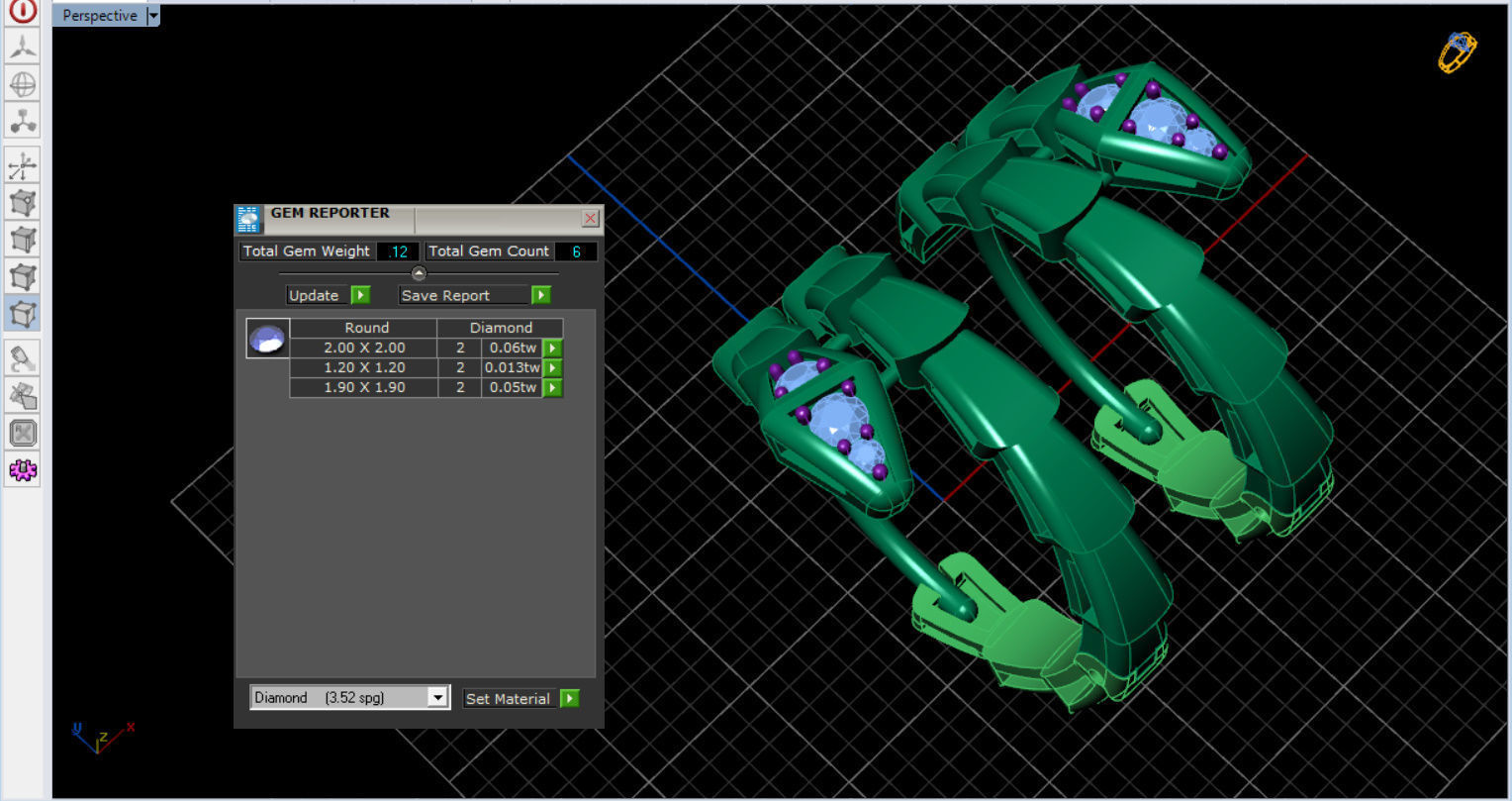The height and width of the screenshot is (801, 1512).
Task: Select cube icon with highlighted vertical edge
Action: point(22,240)
